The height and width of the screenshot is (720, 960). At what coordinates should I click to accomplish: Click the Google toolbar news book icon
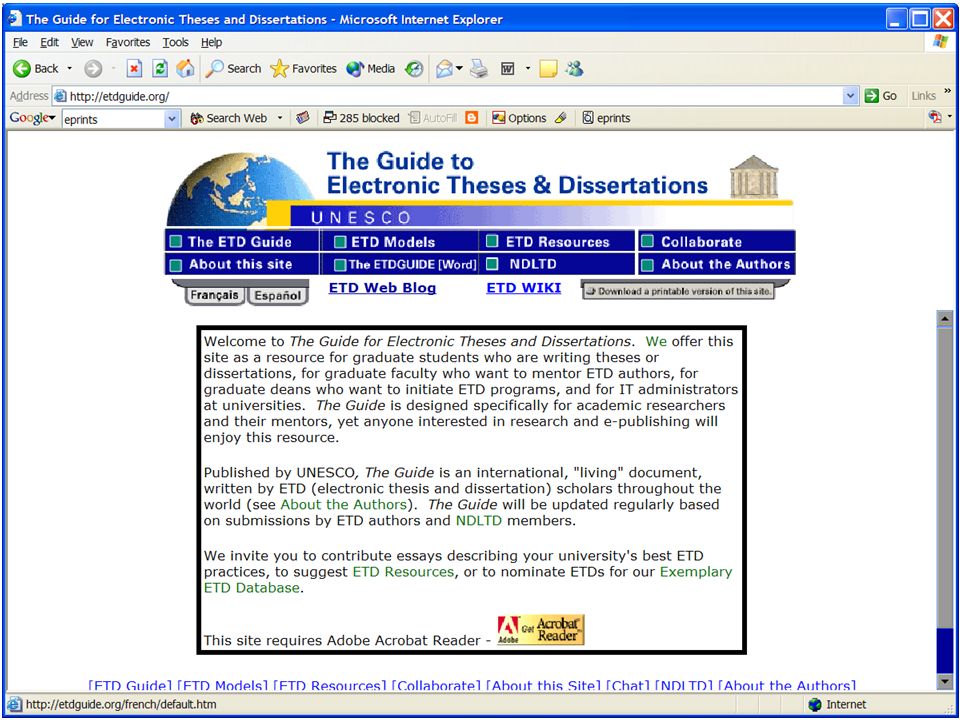click(302, 118)
